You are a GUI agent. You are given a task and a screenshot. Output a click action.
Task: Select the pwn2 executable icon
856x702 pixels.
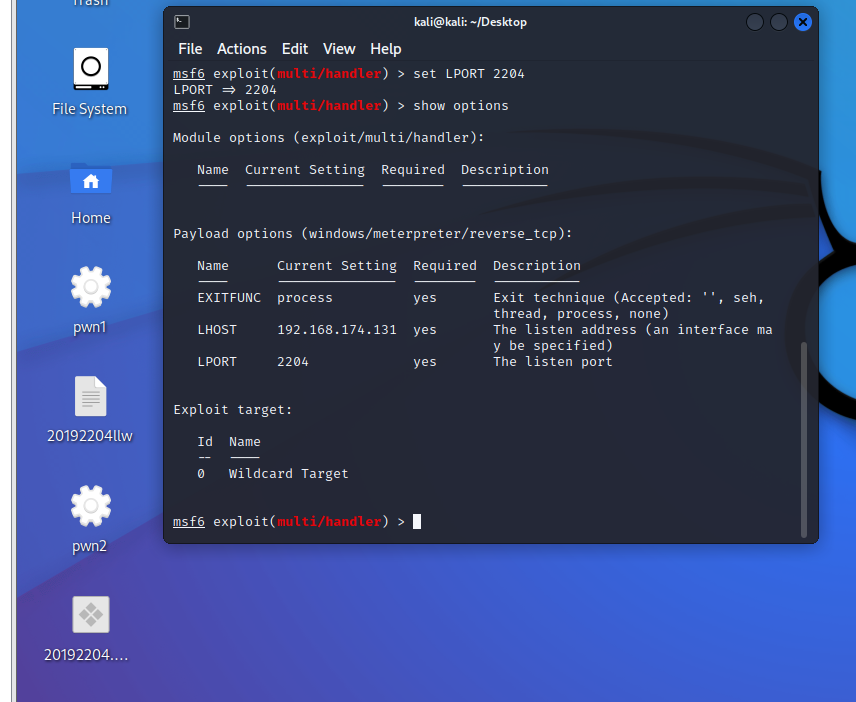tap(91, 506)
